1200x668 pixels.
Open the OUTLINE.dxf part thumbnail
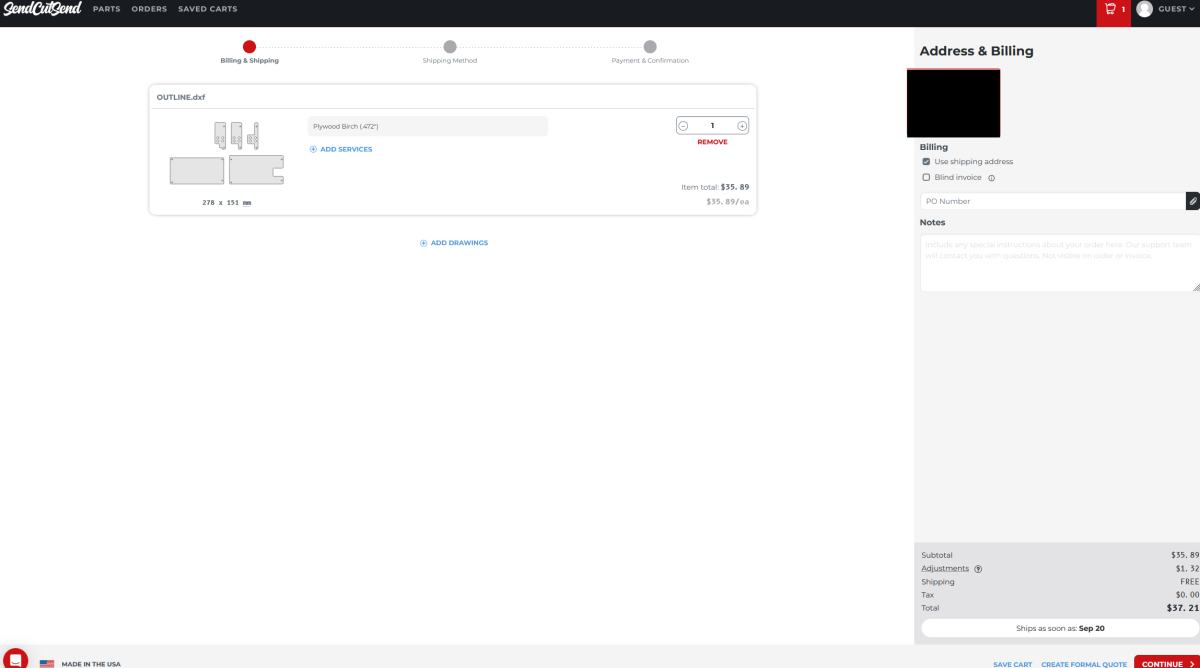227,153
